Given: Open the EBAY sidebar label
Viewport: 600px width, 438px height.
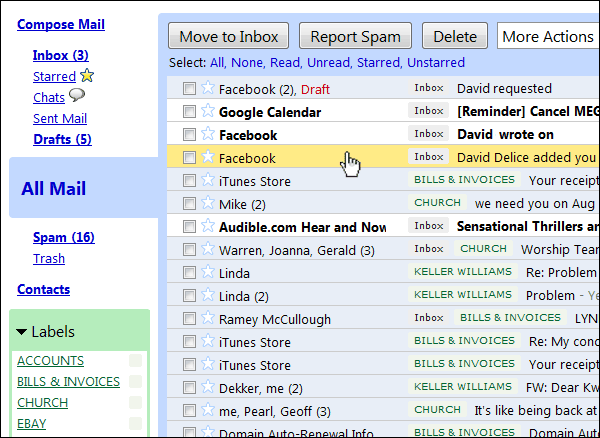Looking at the screenshot, I should [x=31, y=424].
